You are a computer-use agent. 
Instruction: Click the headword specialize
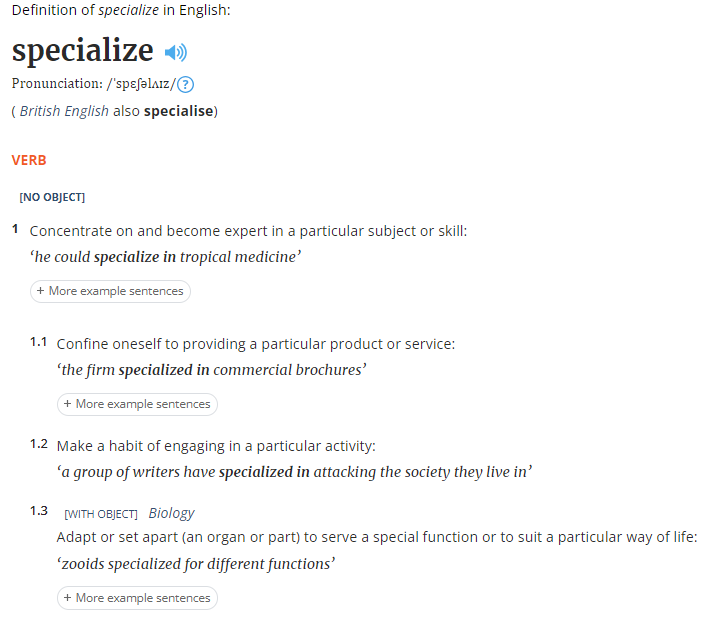coord(82,50)
